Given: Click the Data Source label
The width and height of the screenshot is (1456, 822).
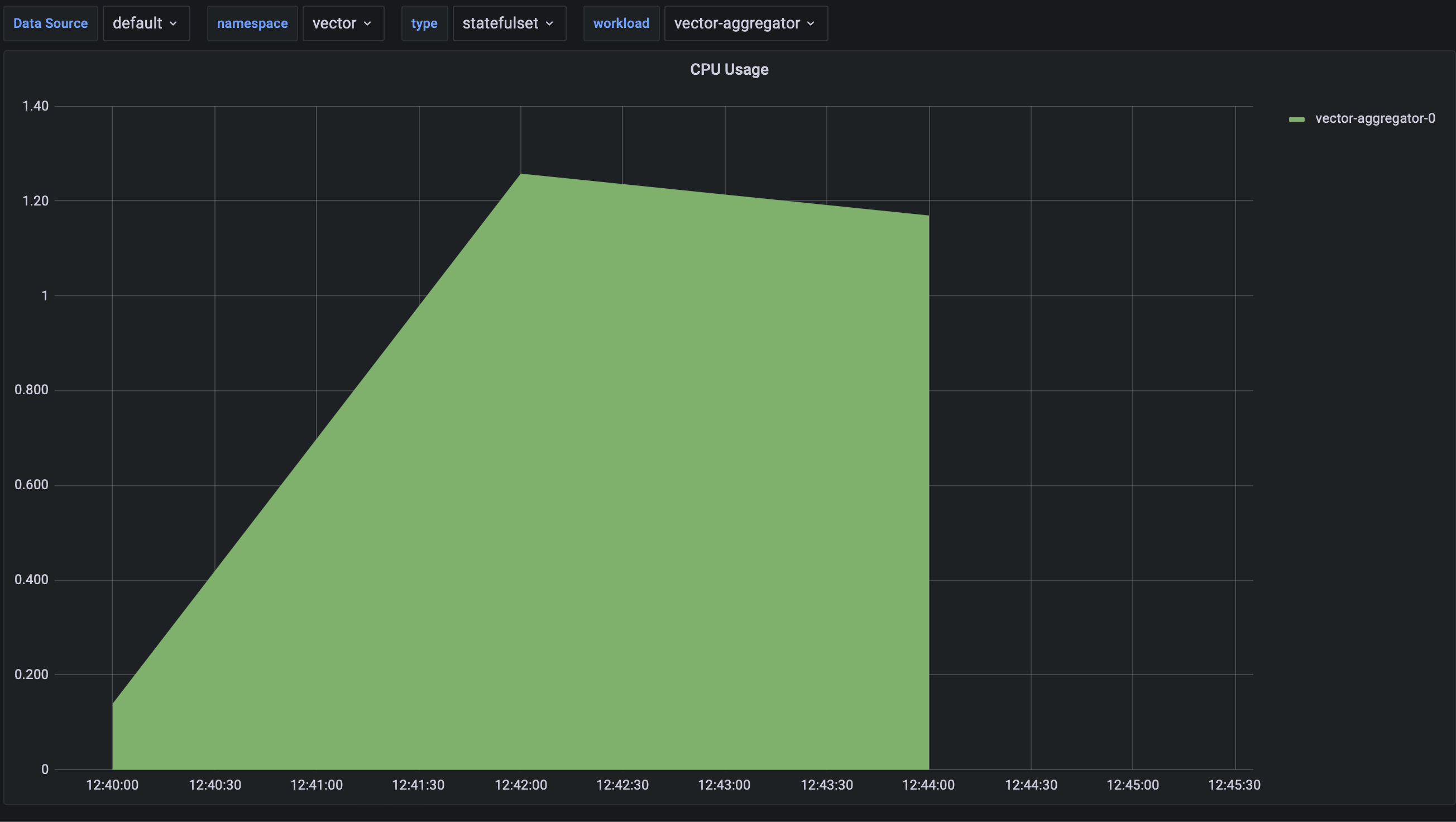Looking at the screenshot, I should (51, 23).
